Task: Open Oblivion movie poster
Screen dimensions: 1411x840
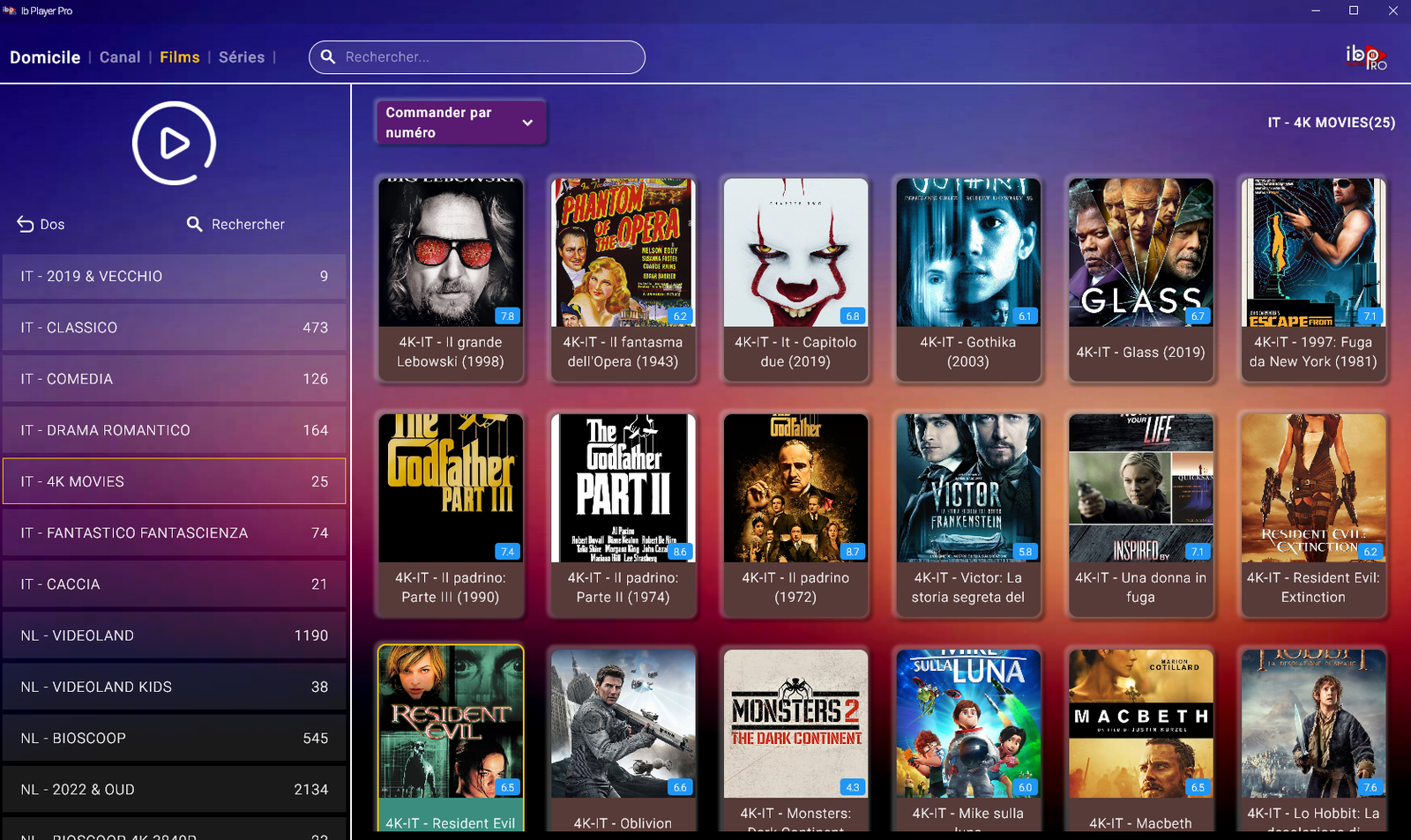Action: (623, 724)
